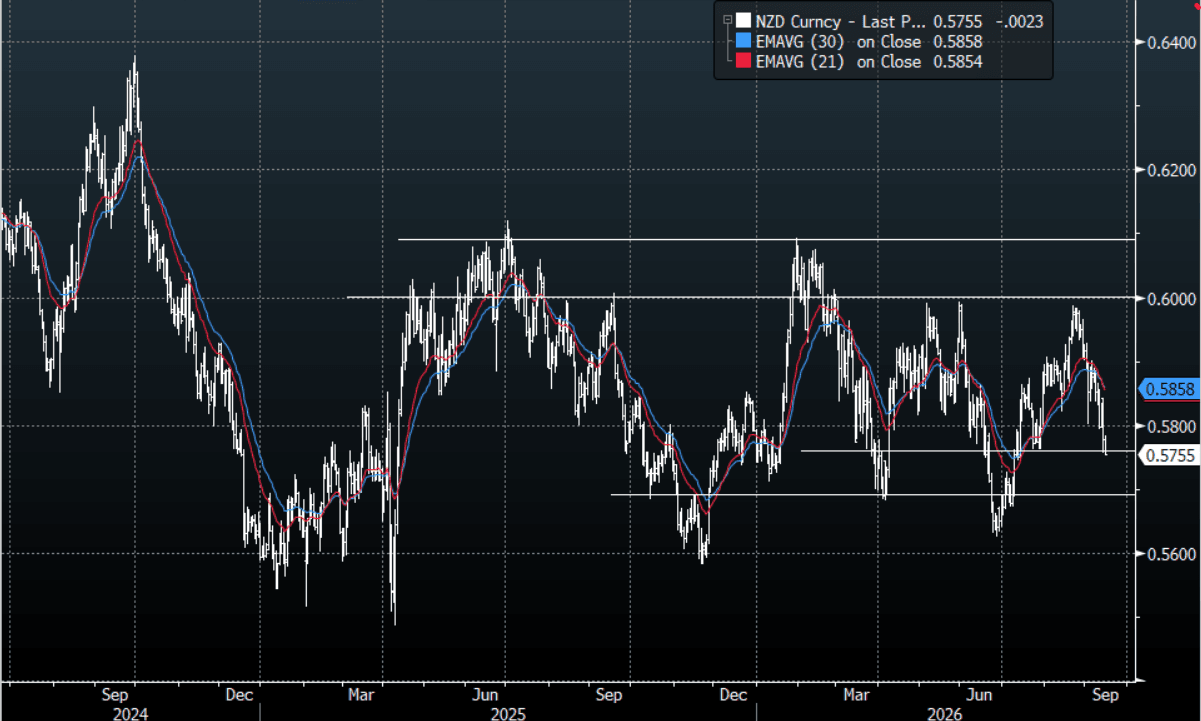Select the lowest horizontal support line below 0.5755
This screenshot has width=1201, height=721.
[x=873, y=494]
